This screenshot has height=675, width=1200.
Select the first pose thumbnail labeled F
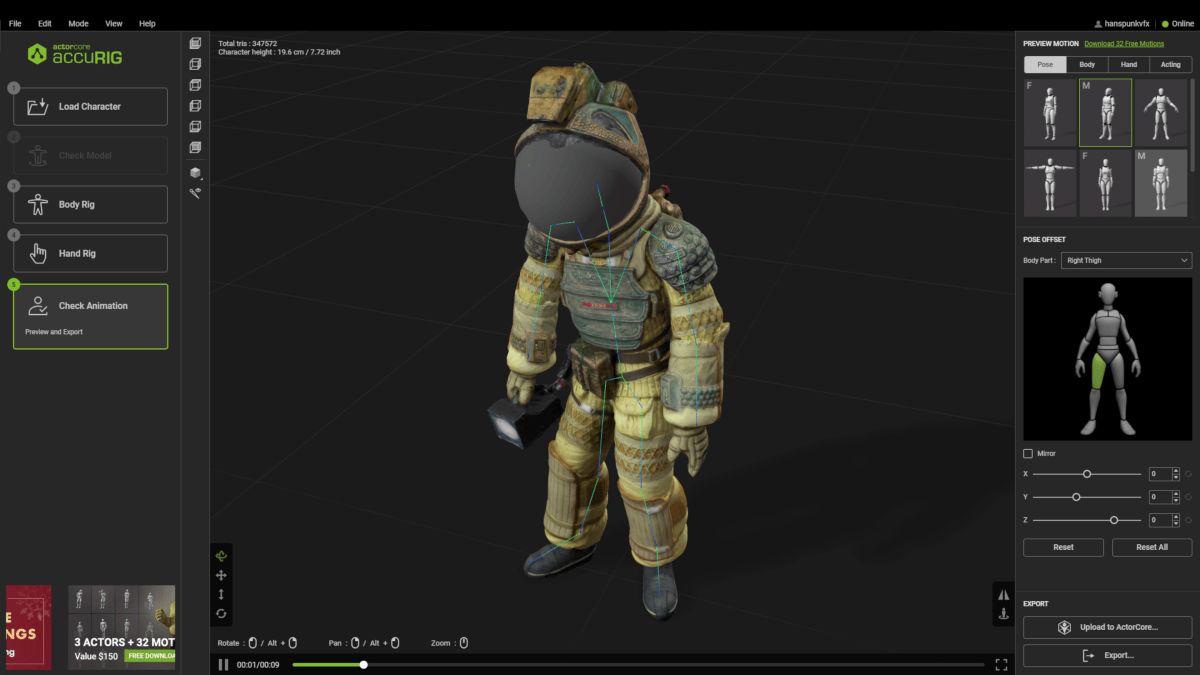[x=1050, y=113]
